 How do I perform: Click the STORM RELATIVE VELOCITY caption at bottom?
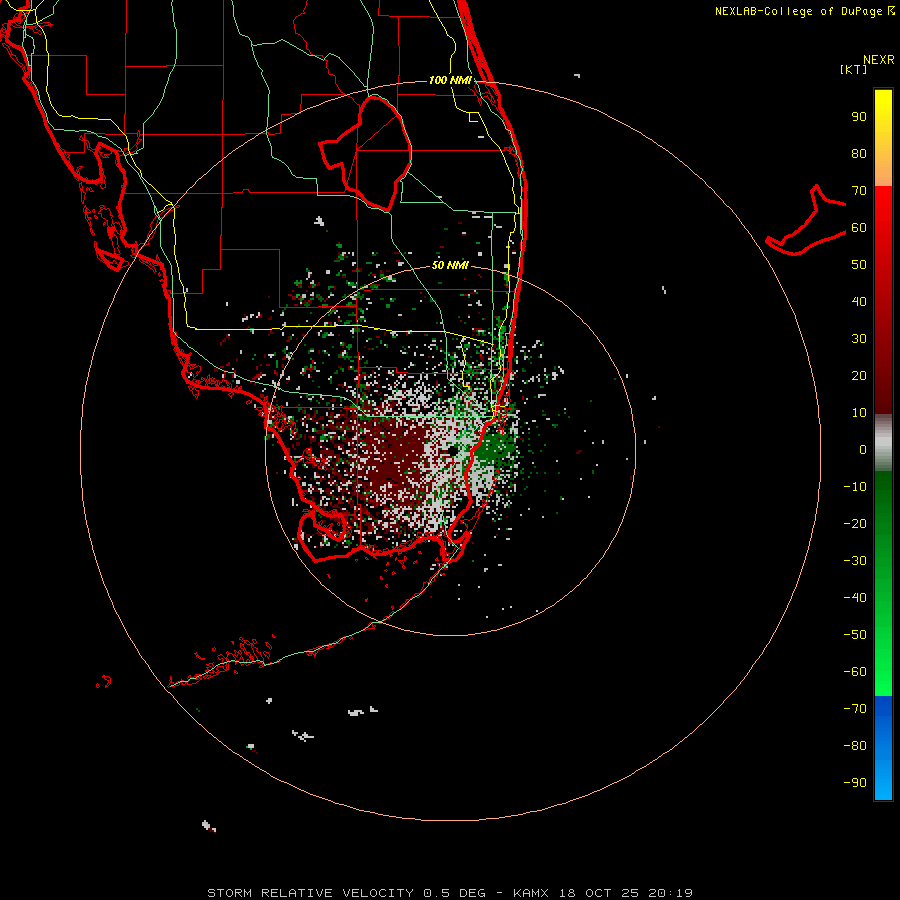(x=449, y=893)
